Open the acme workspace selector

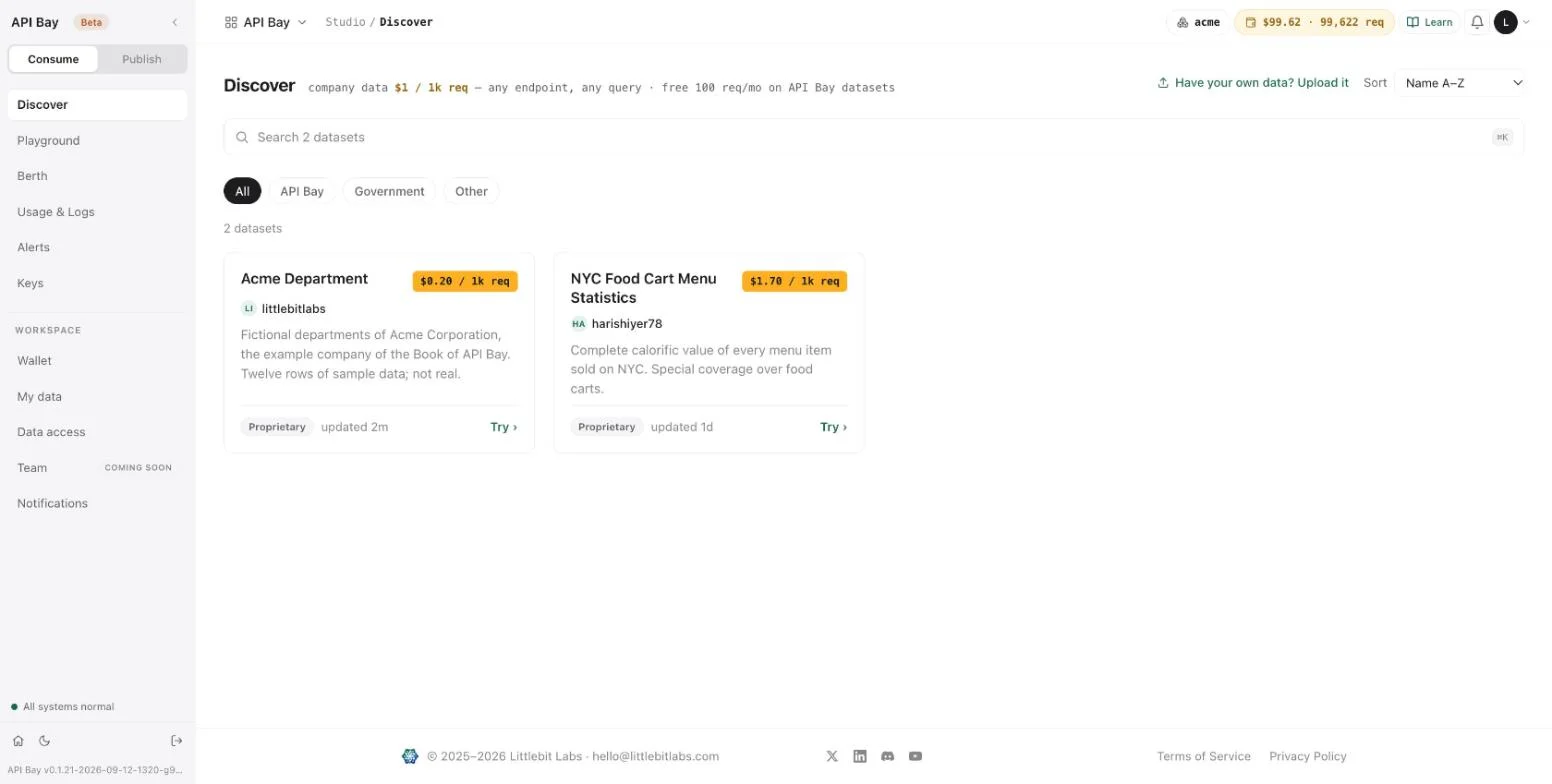click(1198, 22)
